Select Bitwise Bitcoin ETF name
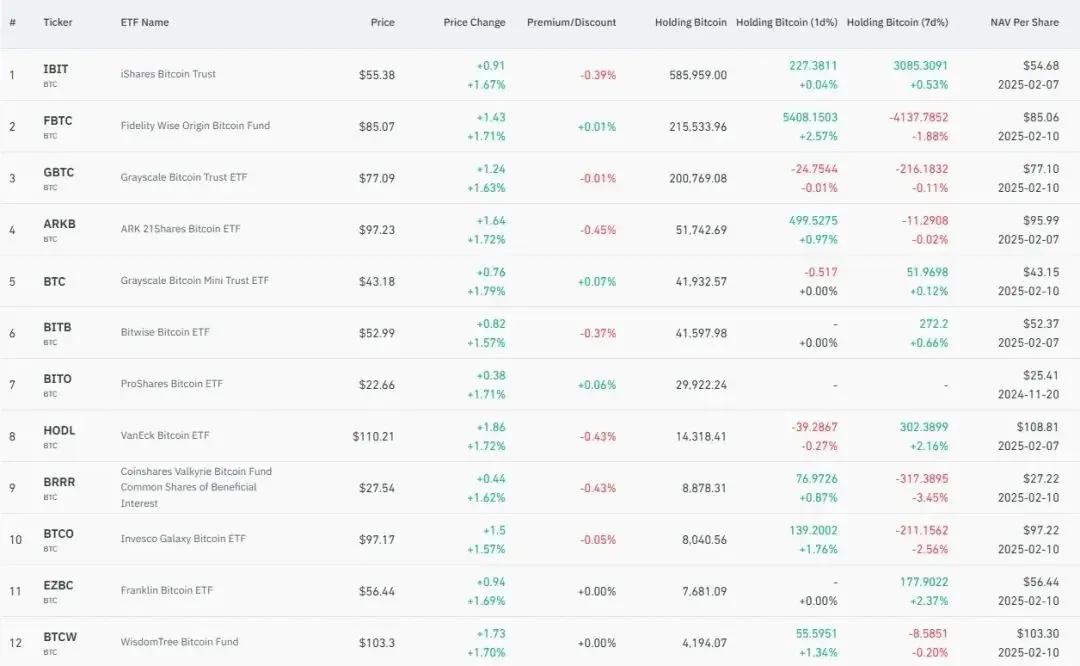This screenshot has height=666, width=1080. pyautogui.click(x=165, y=332)
